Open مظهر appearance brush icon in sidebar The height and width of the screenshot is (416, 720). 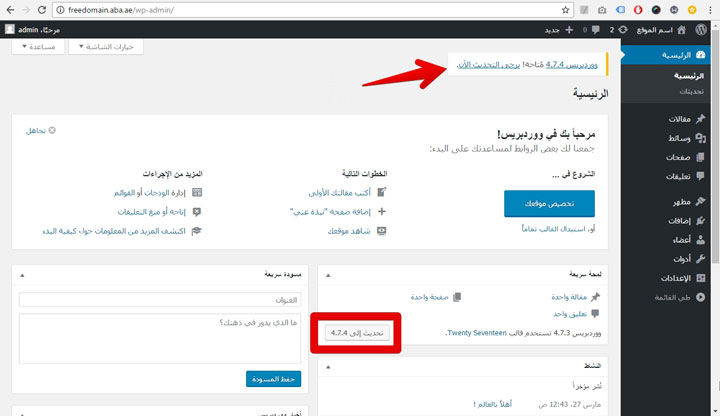(x=700, y=201)
